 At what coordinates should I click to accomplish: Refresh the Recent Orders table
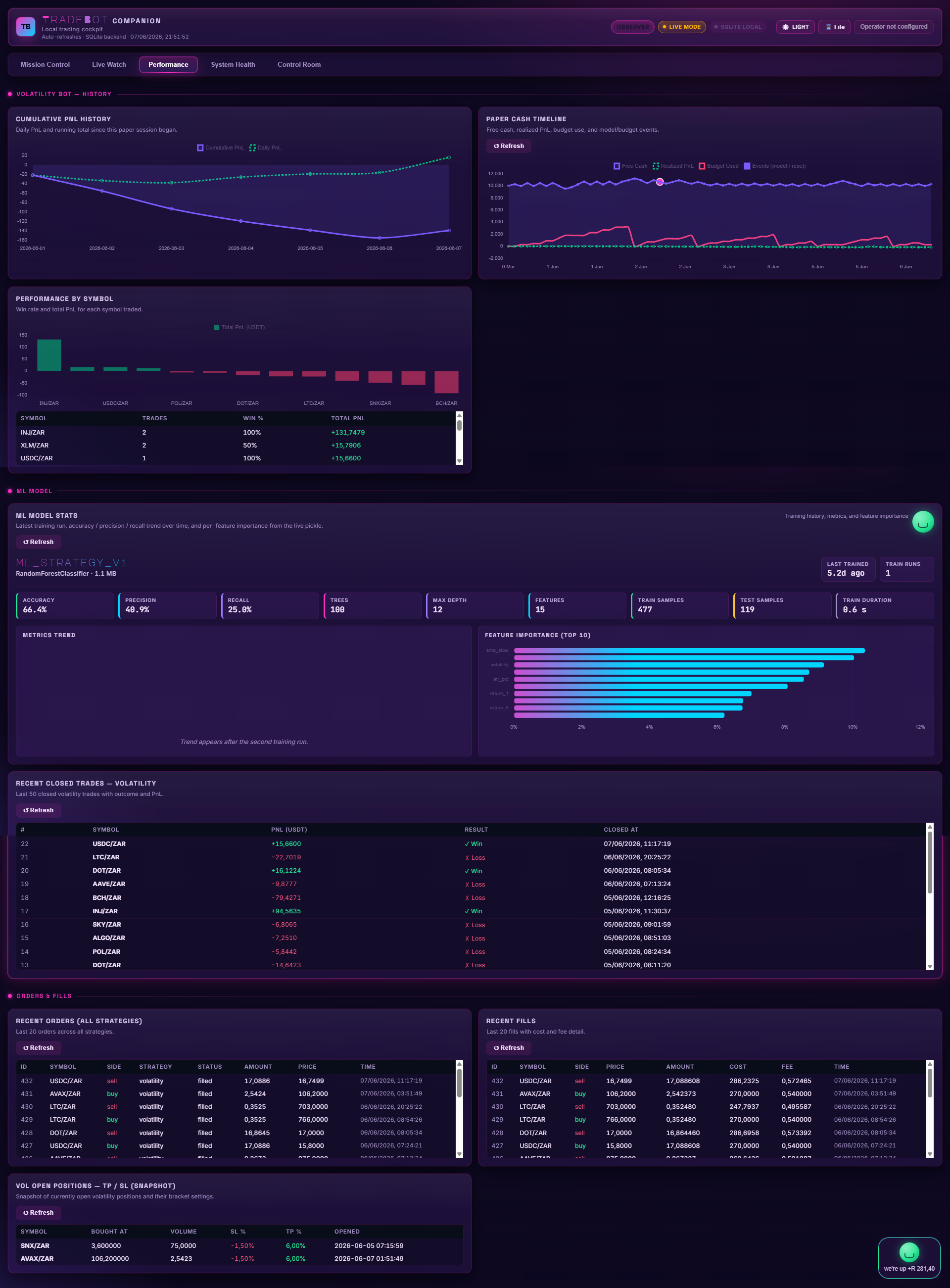coord(38,1047)
